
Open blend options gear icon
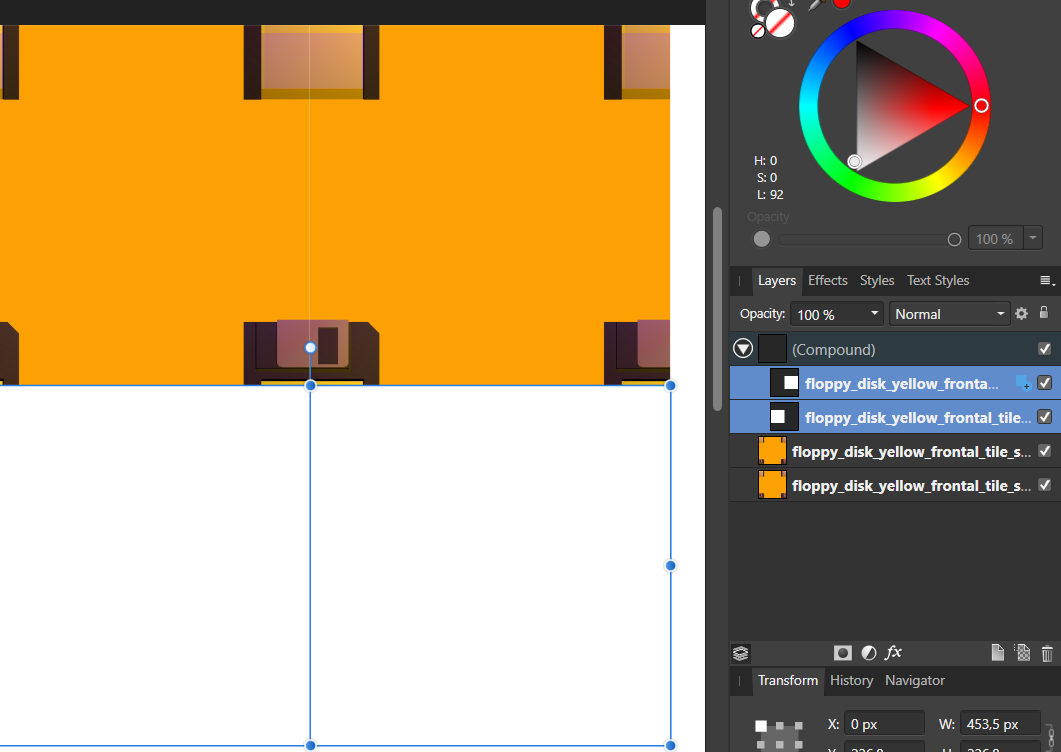point(1021,314)
